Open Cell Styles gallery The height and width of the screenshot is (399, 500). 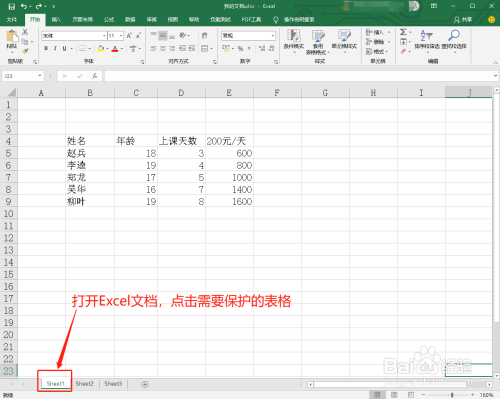[x=344, y=42]
